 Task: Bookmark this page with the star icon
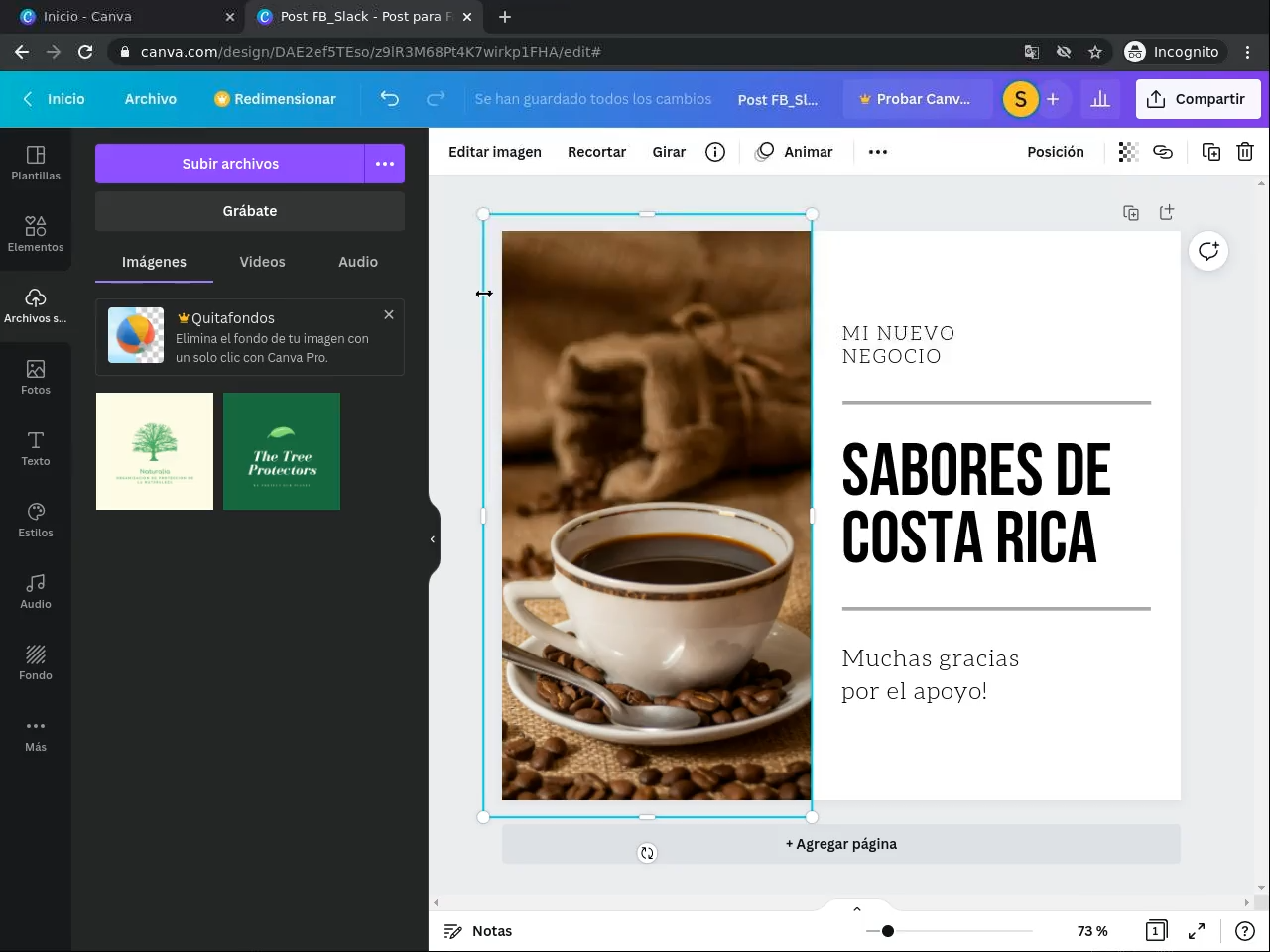1095,52
